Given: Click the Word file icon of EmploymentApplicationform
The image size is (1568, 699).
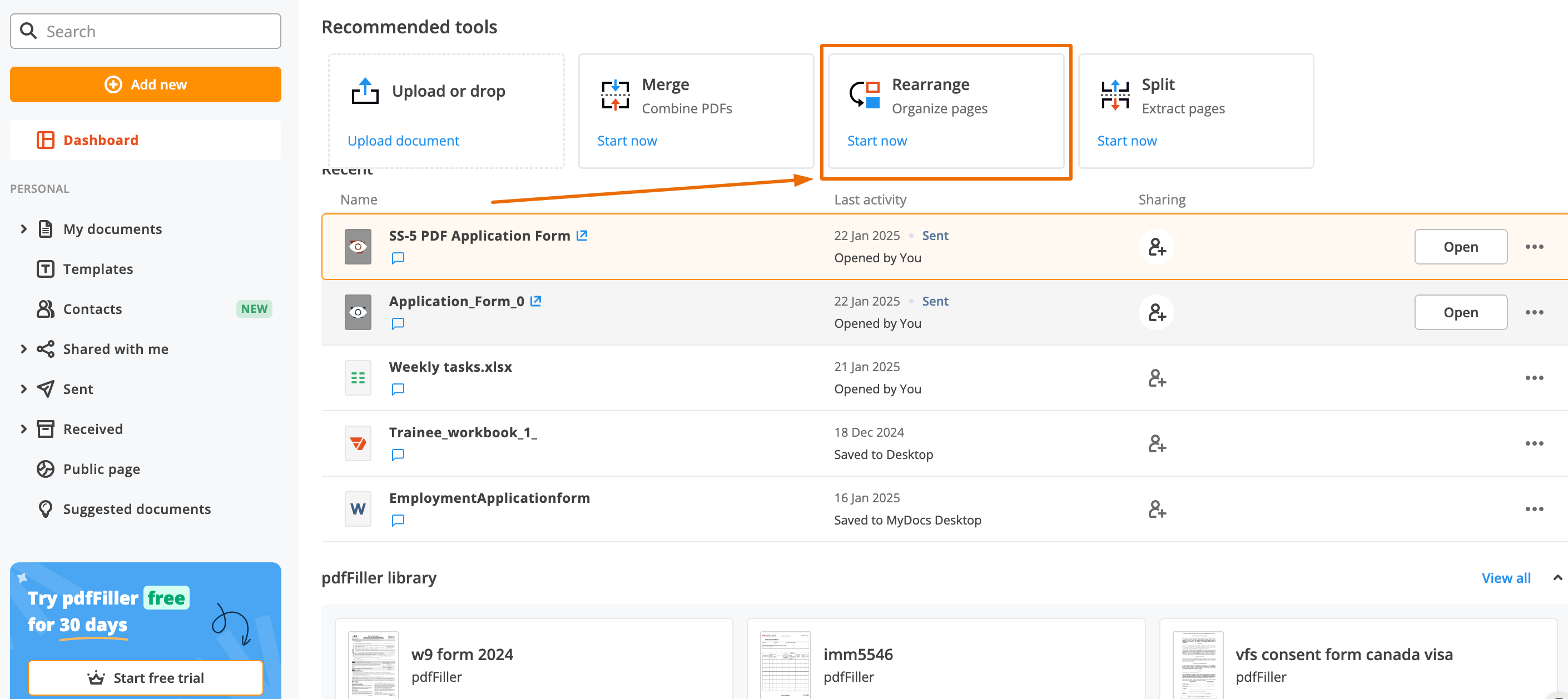Looking at the screenshot, I should pos(358,508).
